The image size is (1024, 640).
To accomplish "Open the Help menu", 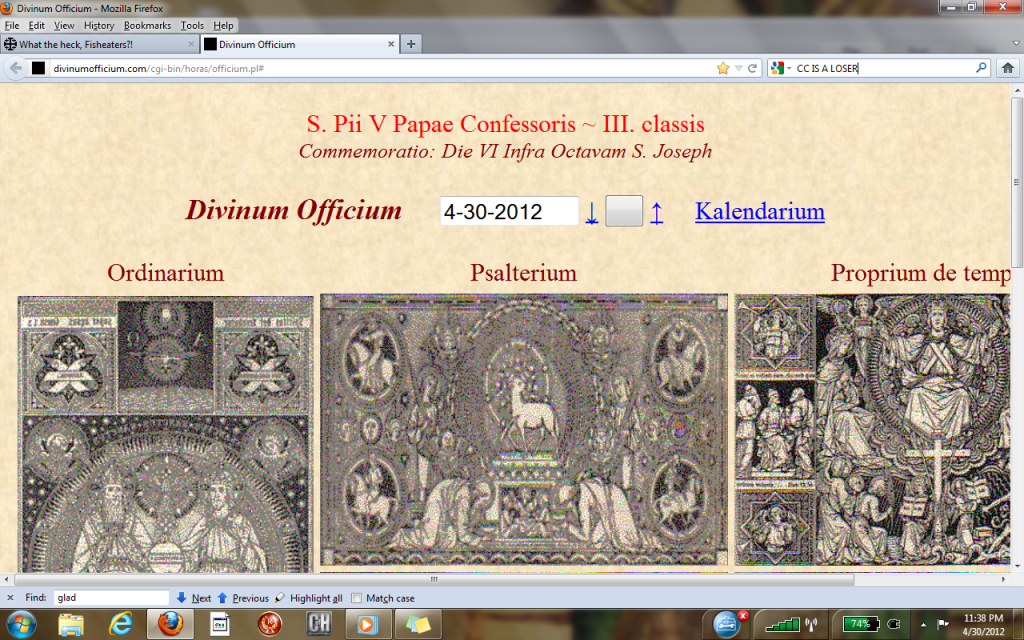I will [223, 25].
